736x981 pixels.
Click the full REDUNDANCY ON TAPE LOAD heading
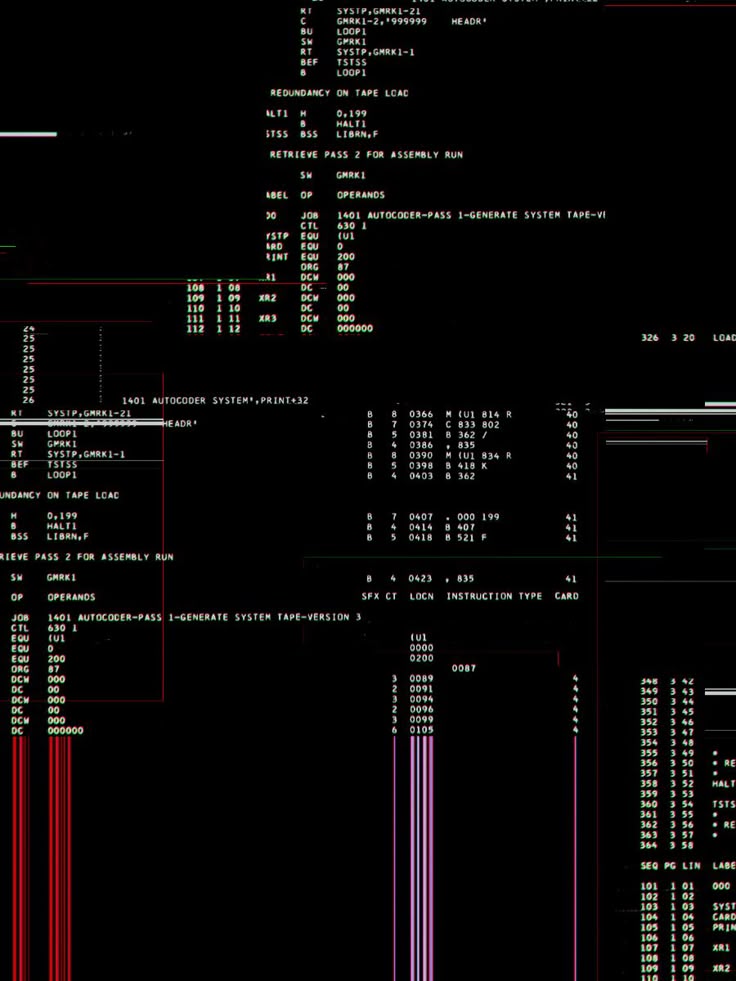(x=338, y=93)
